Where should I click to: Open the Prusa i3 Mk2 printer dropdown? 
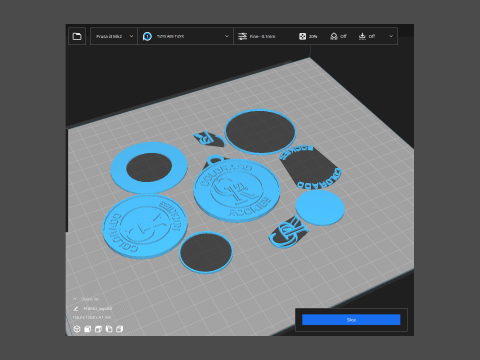click(114, 36)
